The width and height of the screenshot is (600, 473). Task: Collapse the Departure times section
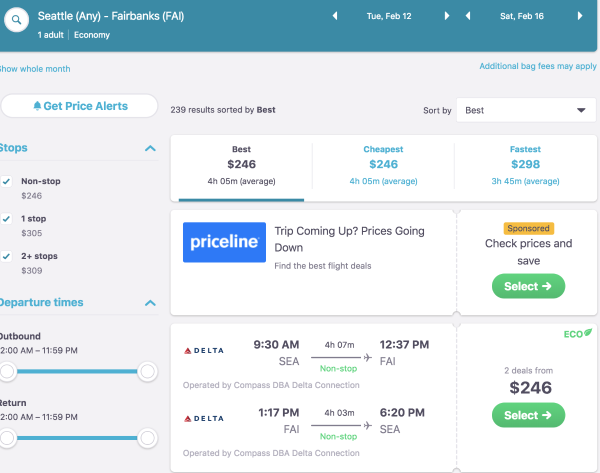pyautogui.click(x=150, y=303)
